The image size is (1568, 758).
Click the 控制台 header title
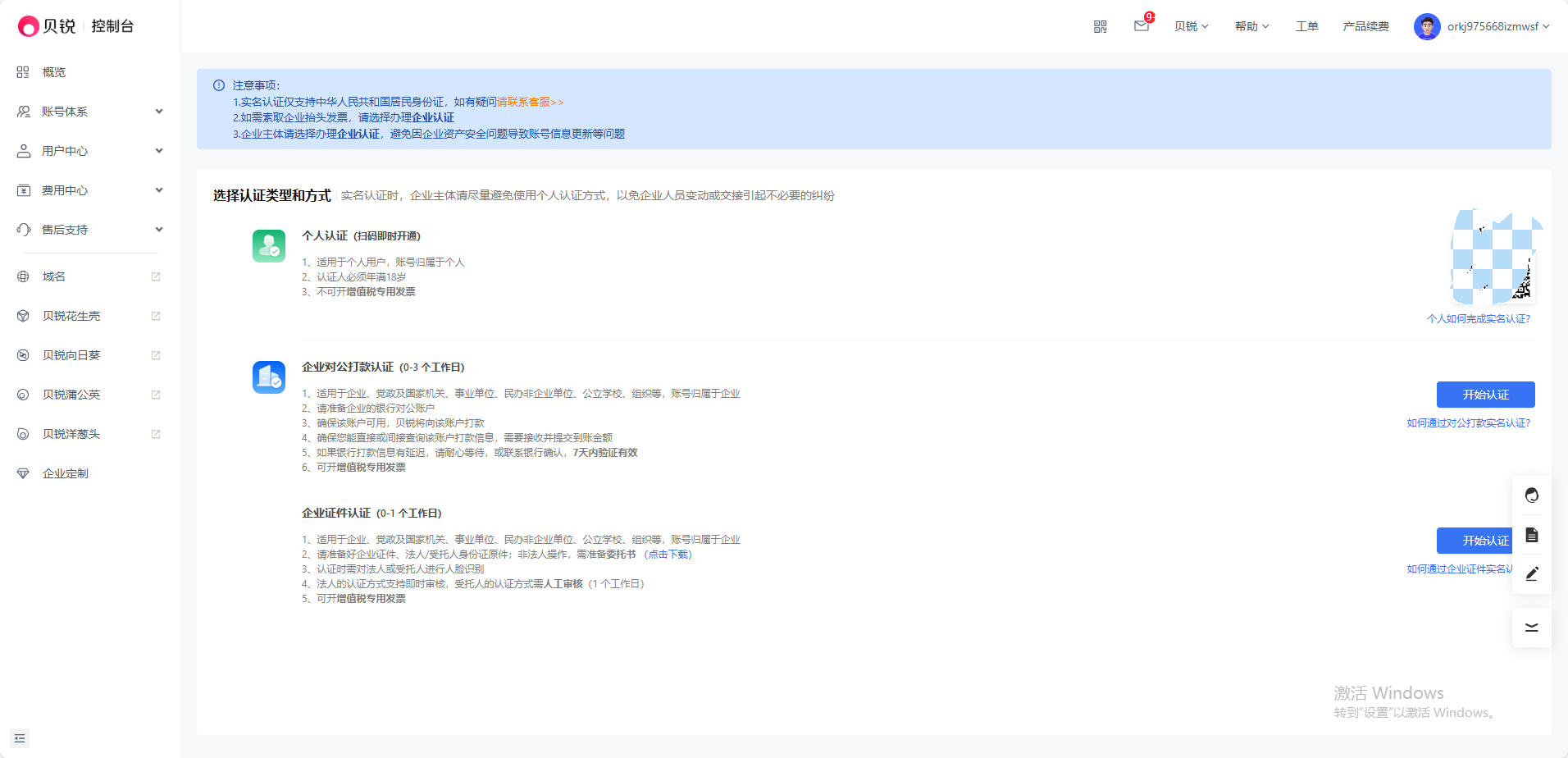click(112, 26)
